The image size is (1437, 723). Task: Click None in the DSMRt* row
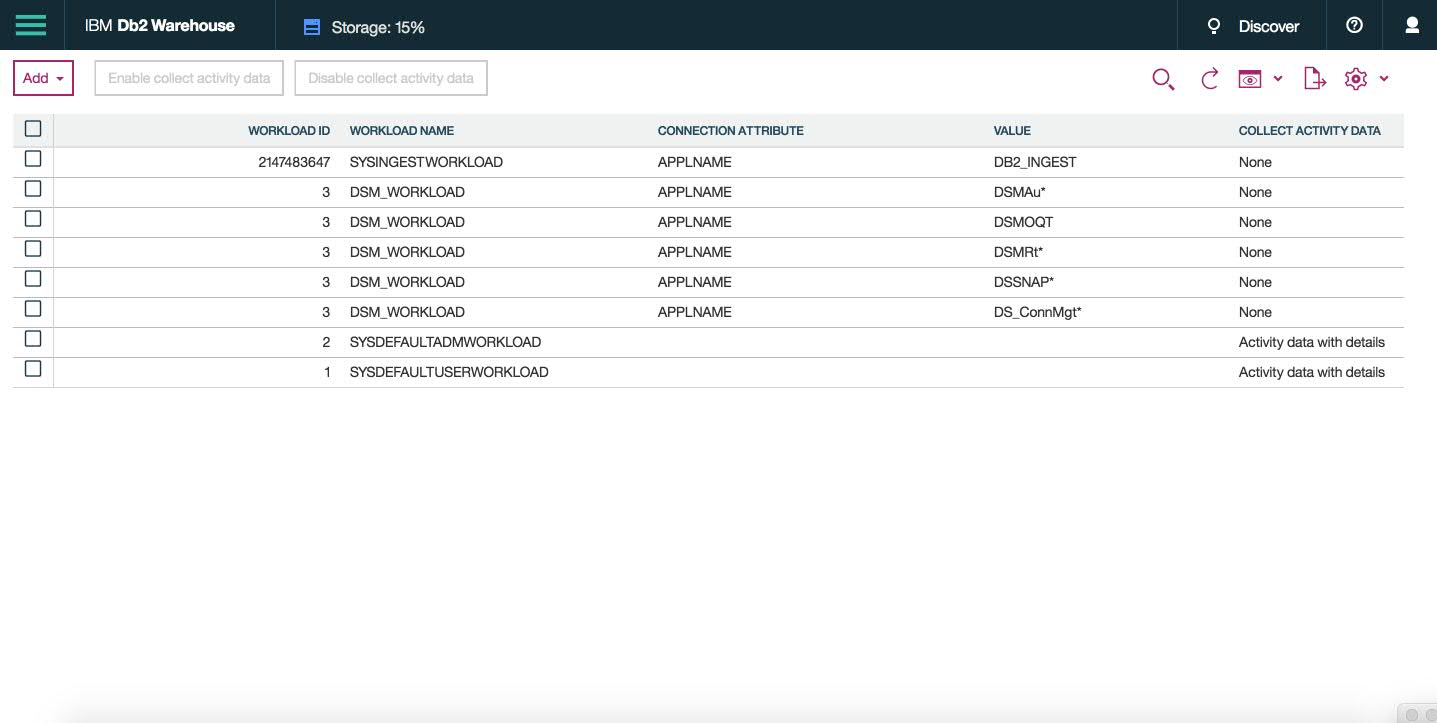tap(1255, 252)
